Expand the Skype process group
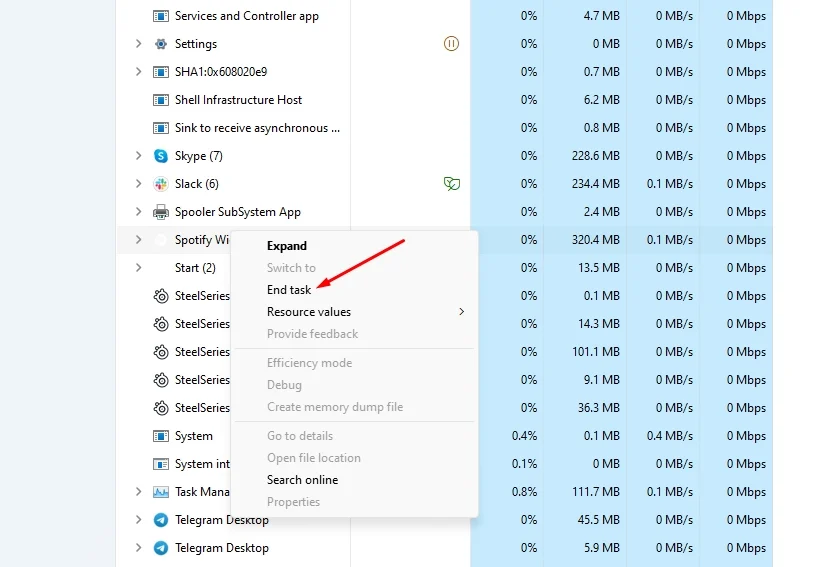830x567 pixels. point(138,156)
